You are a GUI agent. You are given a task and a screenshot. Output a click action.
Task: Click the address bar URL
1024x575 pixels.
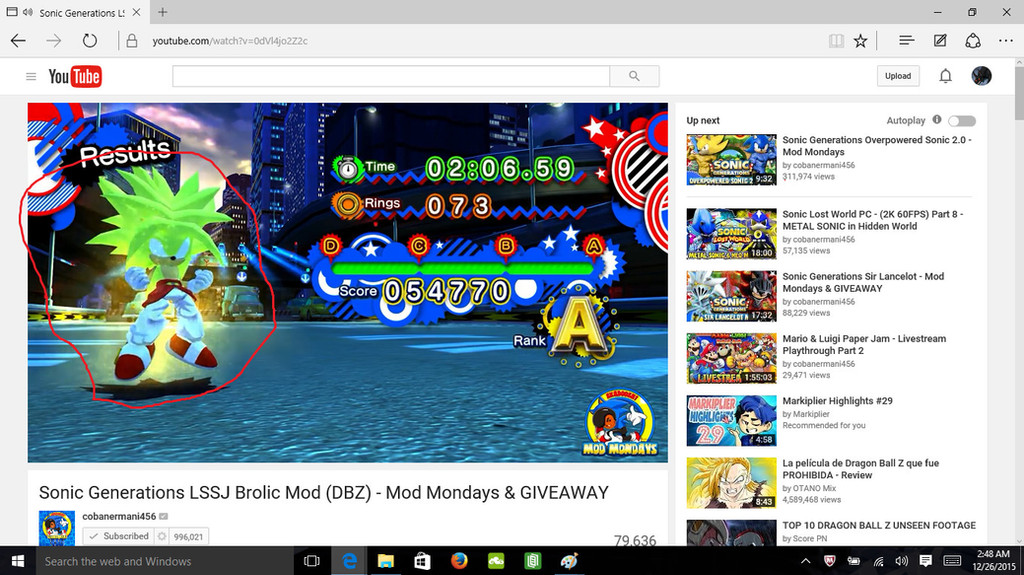coord(230,41)
